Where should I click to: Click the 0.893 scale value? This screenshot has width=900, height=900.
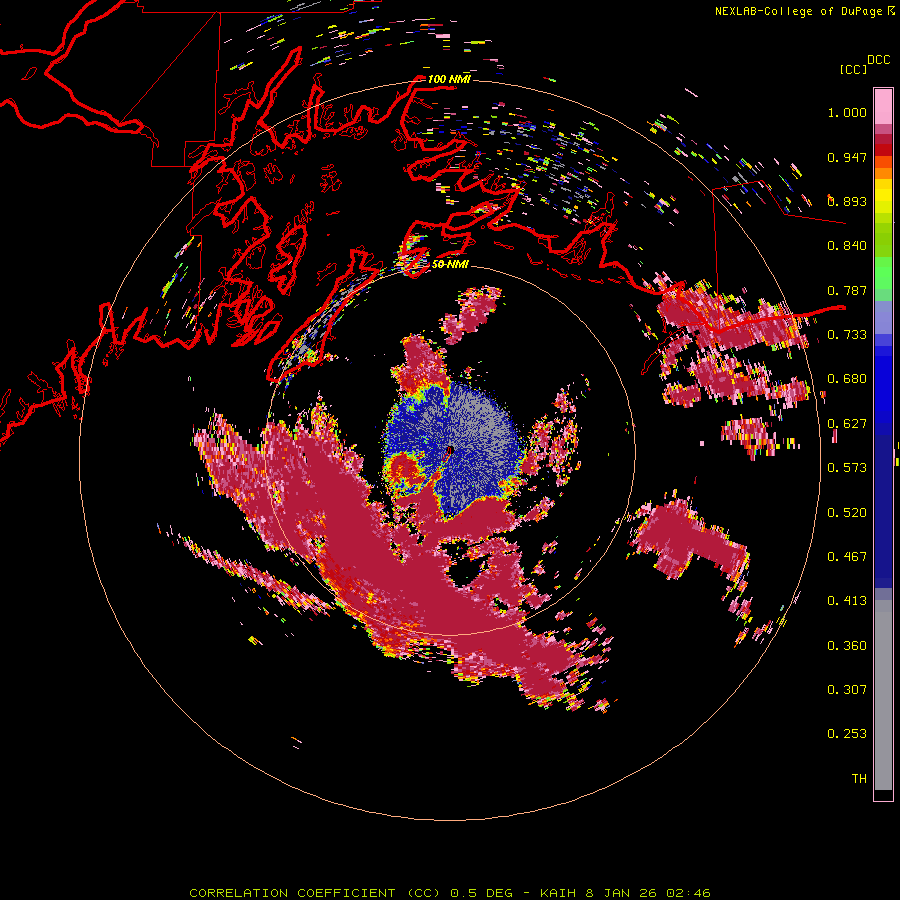click(847, 201)
